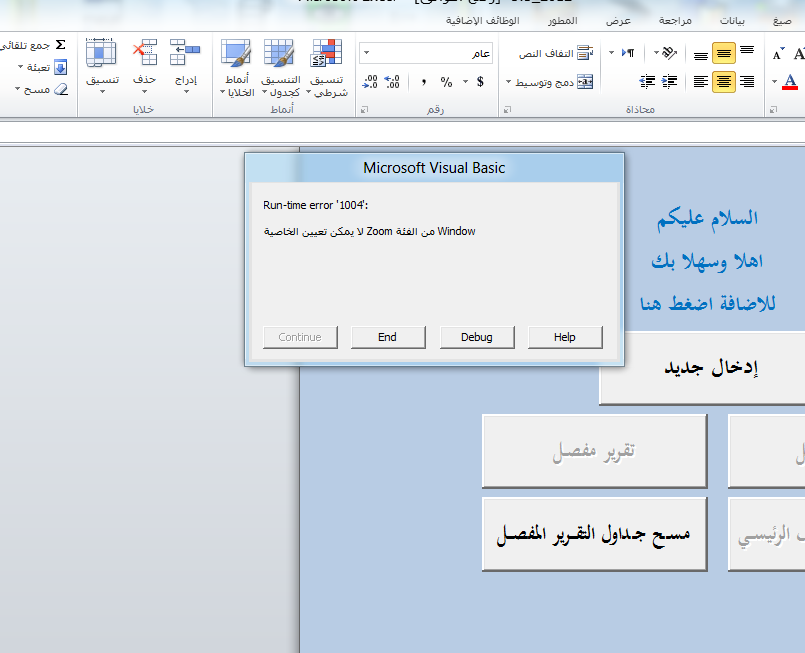Click the Delete cells (حذف) icon
The image size is (805, 653).
pos(145,52)
